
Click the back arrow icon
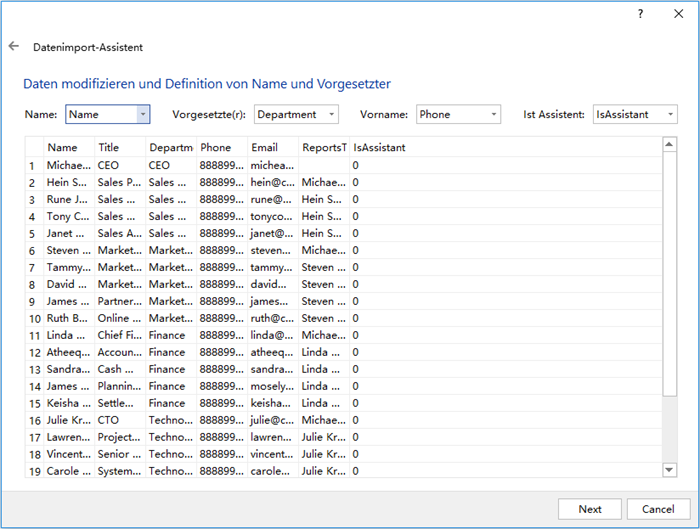[14, 46]
